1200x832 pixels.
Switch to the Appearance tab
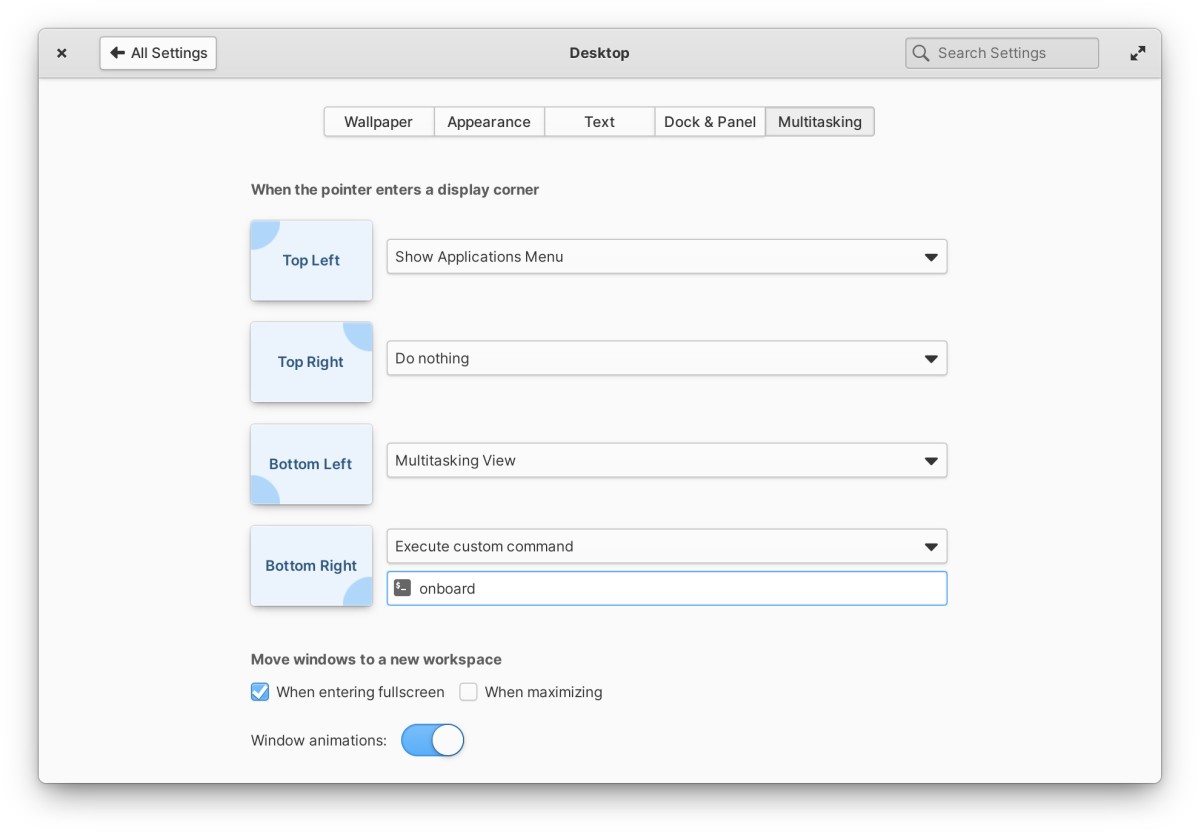pos(489,121)
